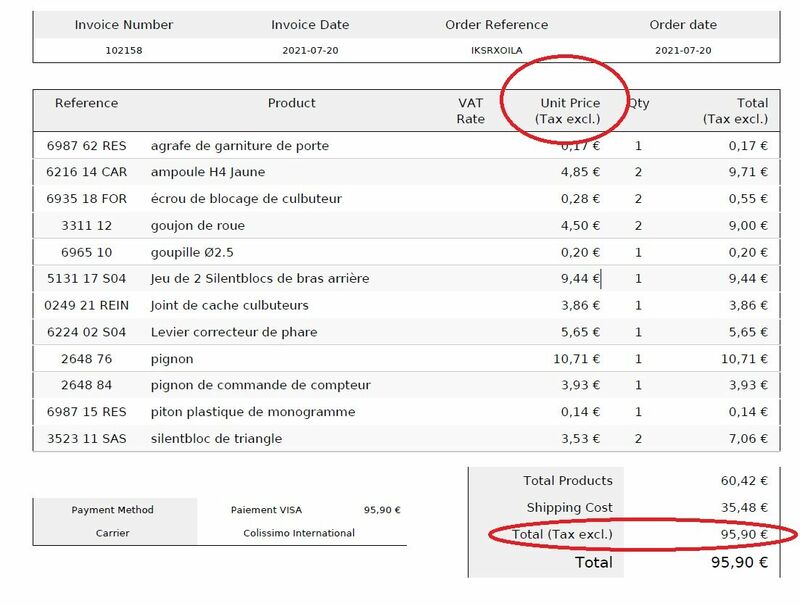Viewport: 800px width, 606px height.
Task: Click the Payment Method label
Action: coord(112,510)
